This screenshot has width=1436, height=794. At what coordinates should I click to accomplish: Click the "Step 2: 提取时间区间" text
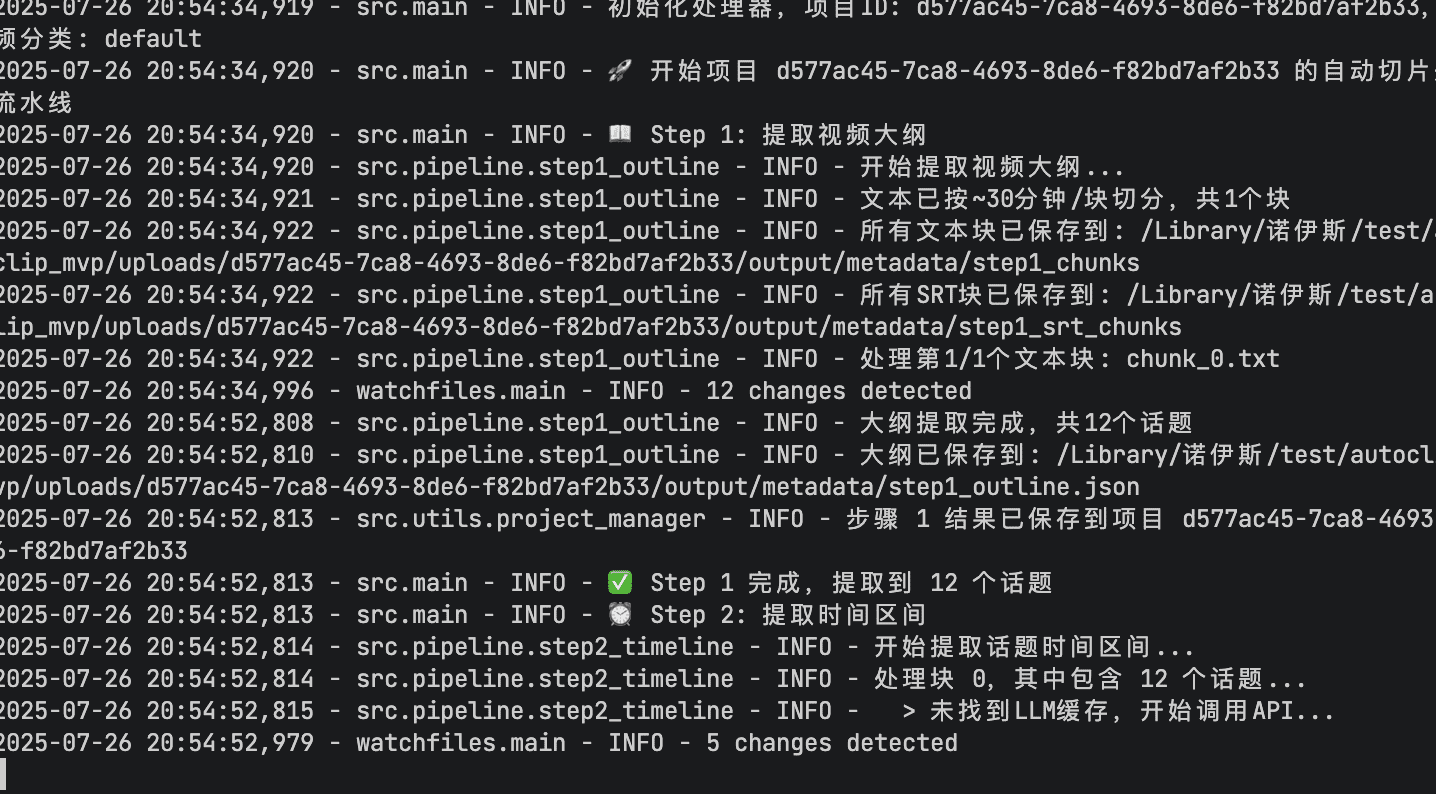tap(788, 615)
